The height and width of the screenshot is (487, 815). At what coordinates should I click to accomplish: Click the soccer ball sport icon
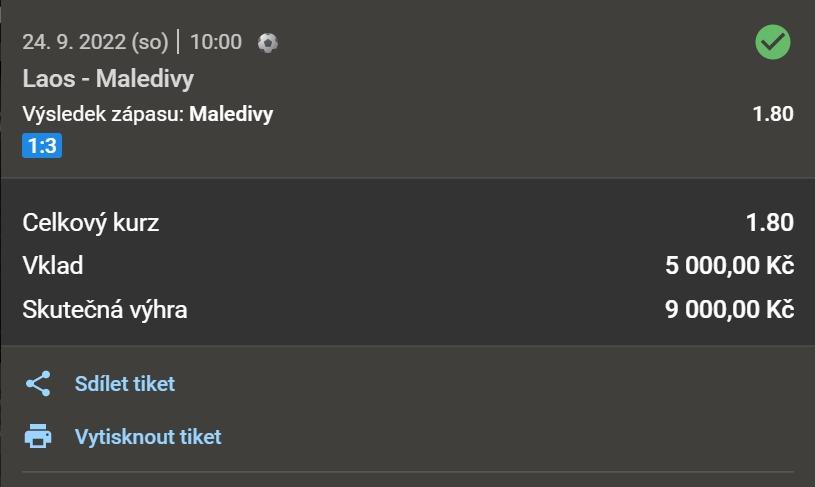tap(267, 42)
